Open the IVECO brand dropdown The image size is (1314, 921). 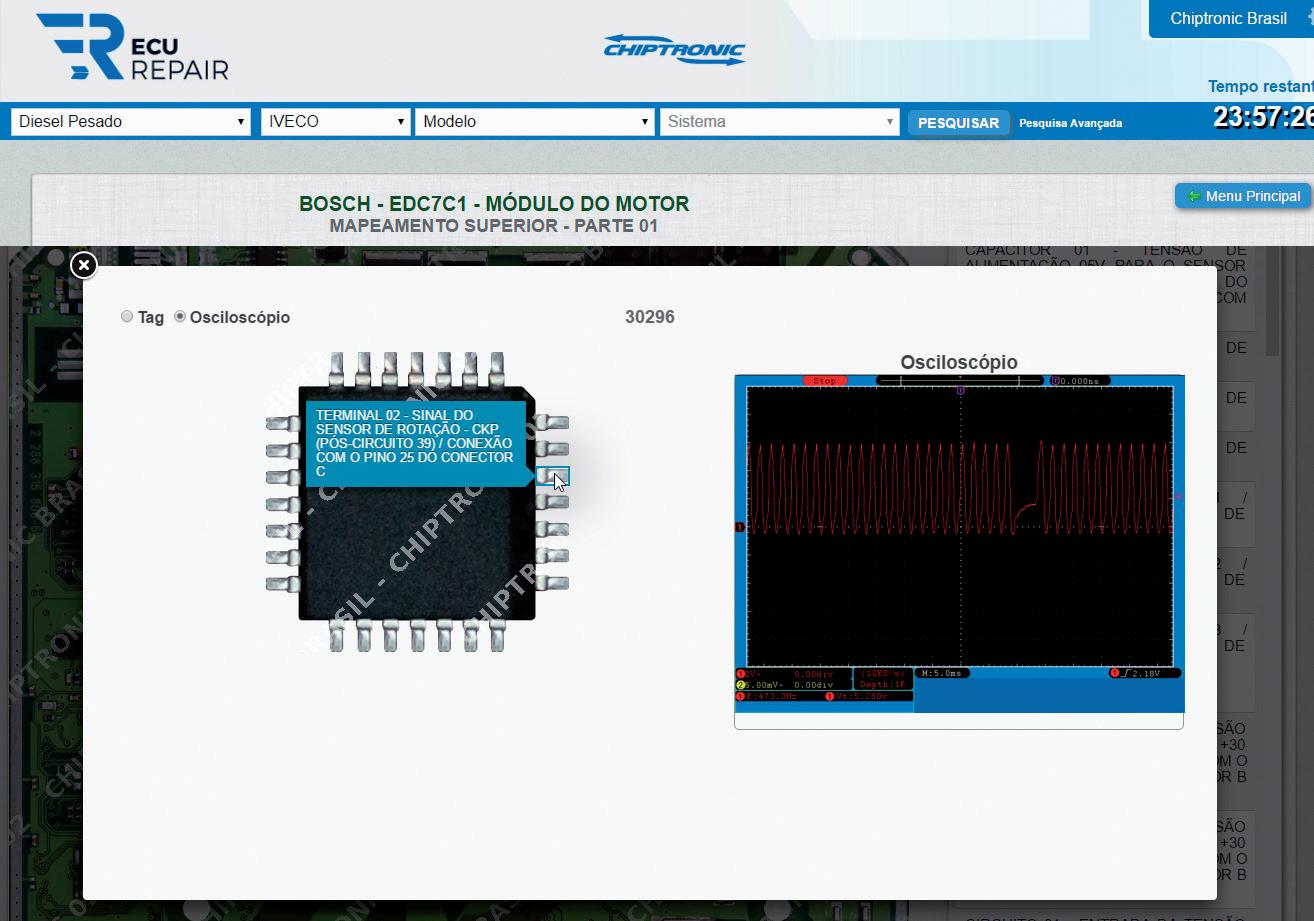point(335,122)
